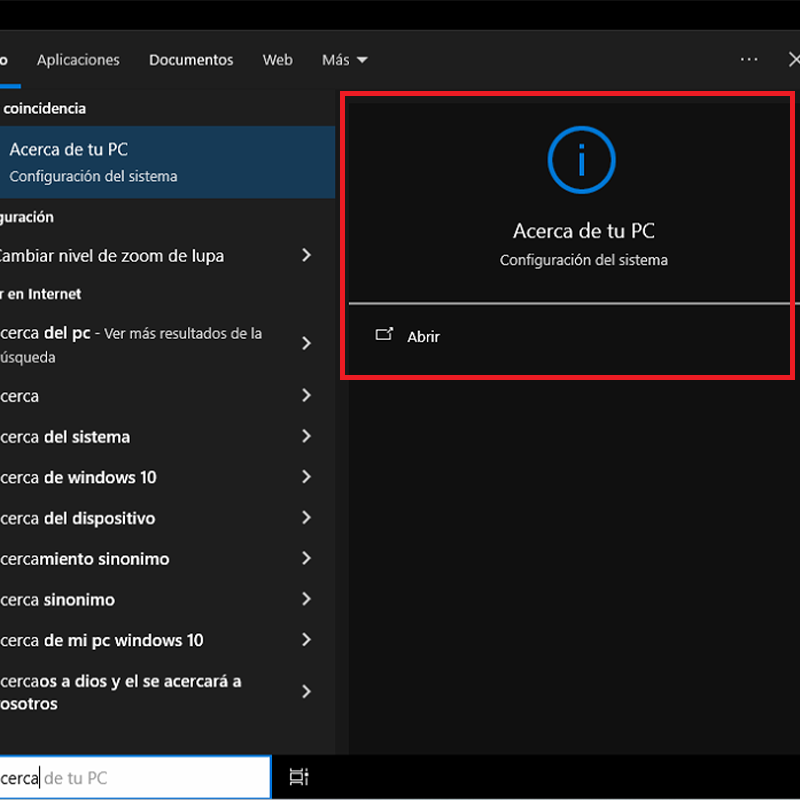Click Configuración del sistema preview subtitle
Screen dimensions: 800x800
(x=584, y=260)
